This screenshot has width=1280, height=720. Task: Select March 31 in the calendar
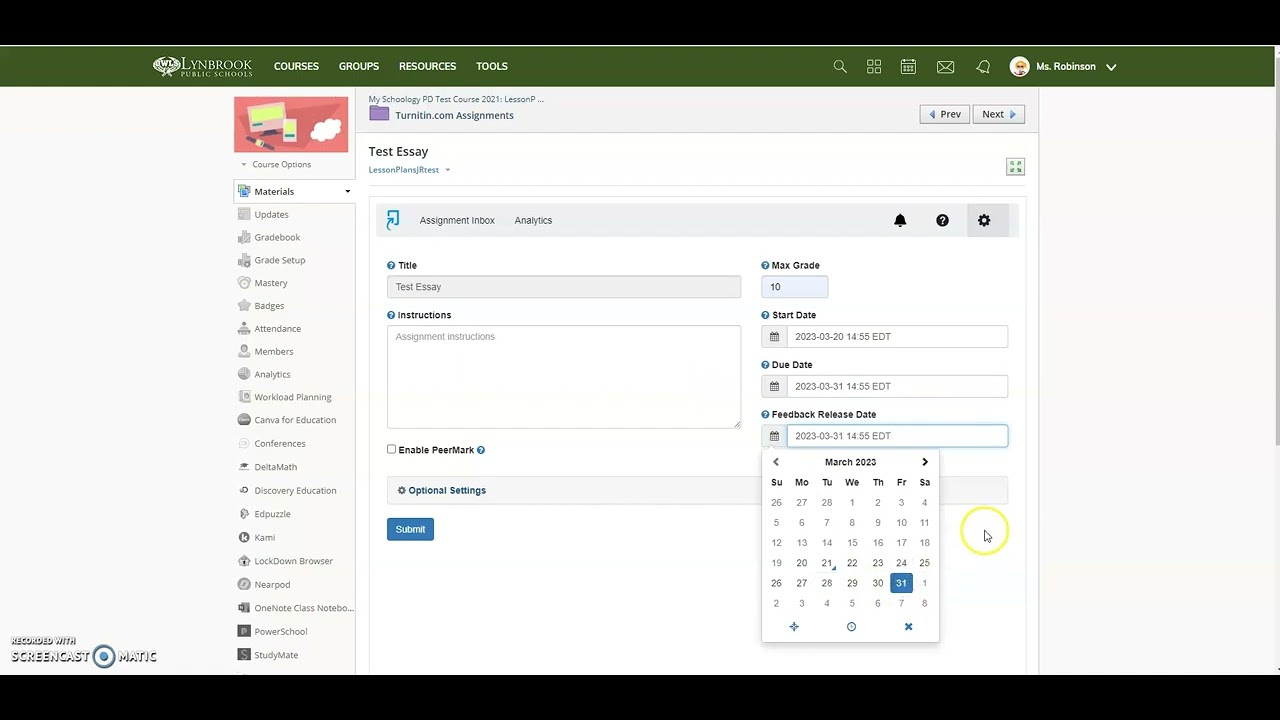click(901, 583)
